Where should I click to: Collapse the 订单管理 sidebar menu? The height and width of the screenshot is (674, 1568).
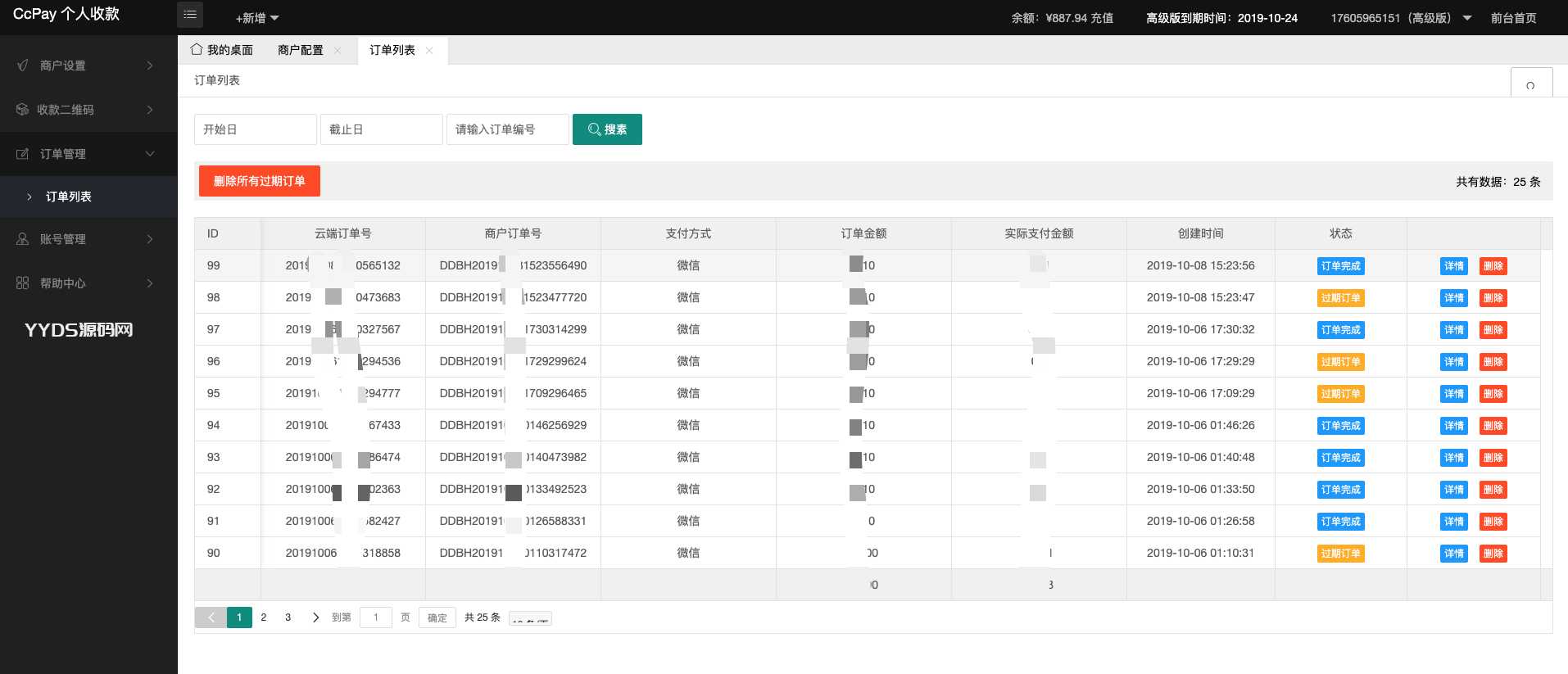pyautogui.click(x=150, y=154)
